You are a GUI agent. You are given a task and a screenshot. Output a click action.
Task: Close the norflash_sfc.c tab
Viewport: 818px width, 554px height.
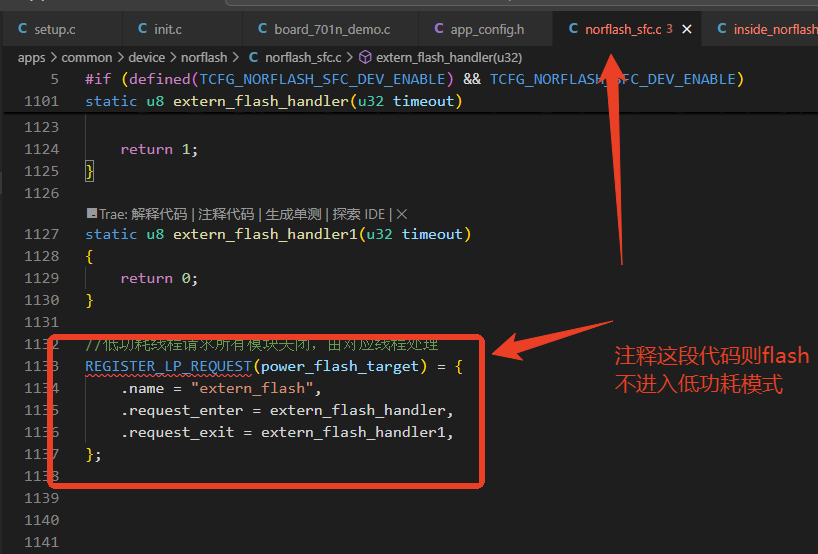[x=687, y=30]
